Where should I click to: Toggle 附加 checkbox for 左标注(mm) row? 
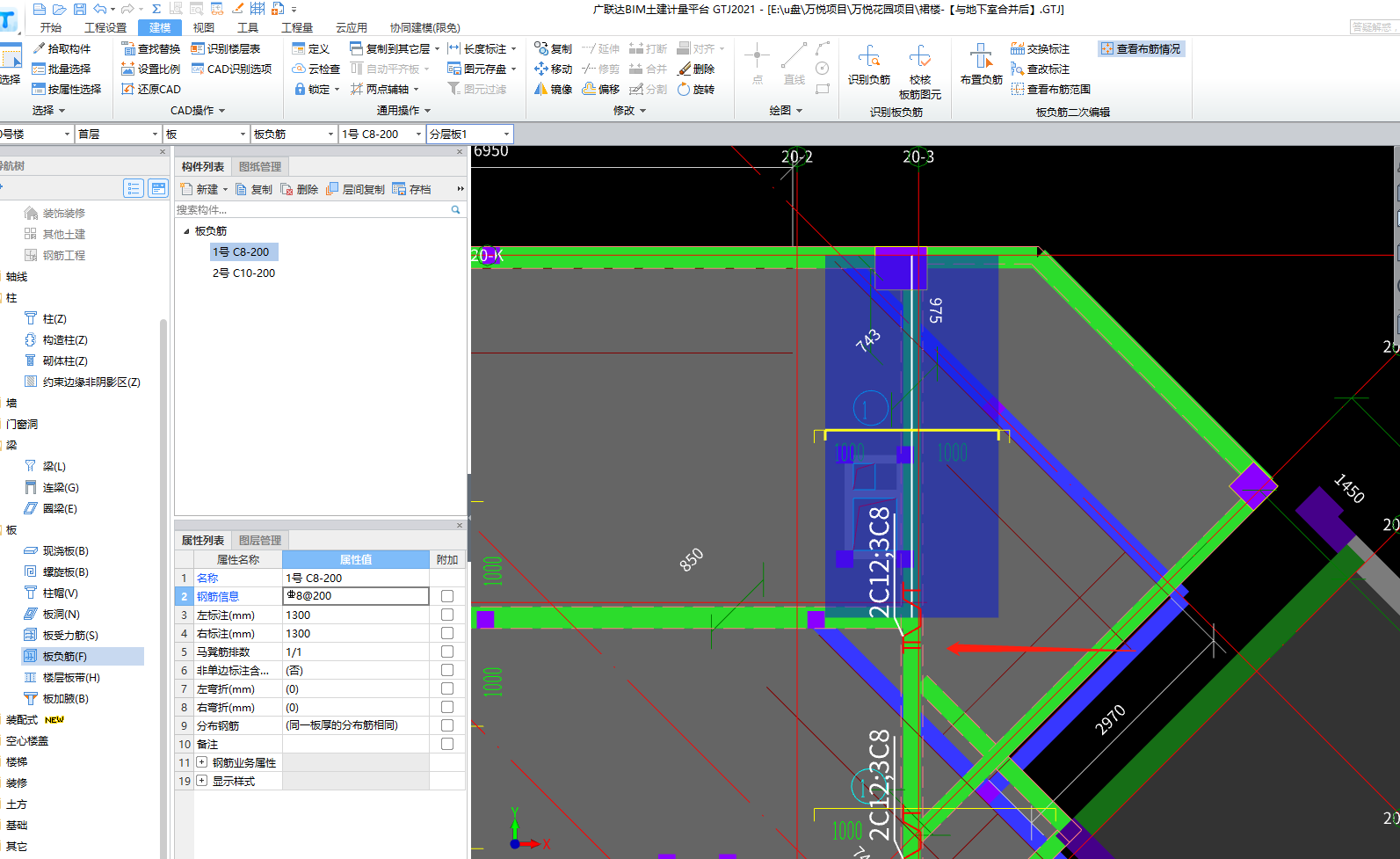coord(447,615)
